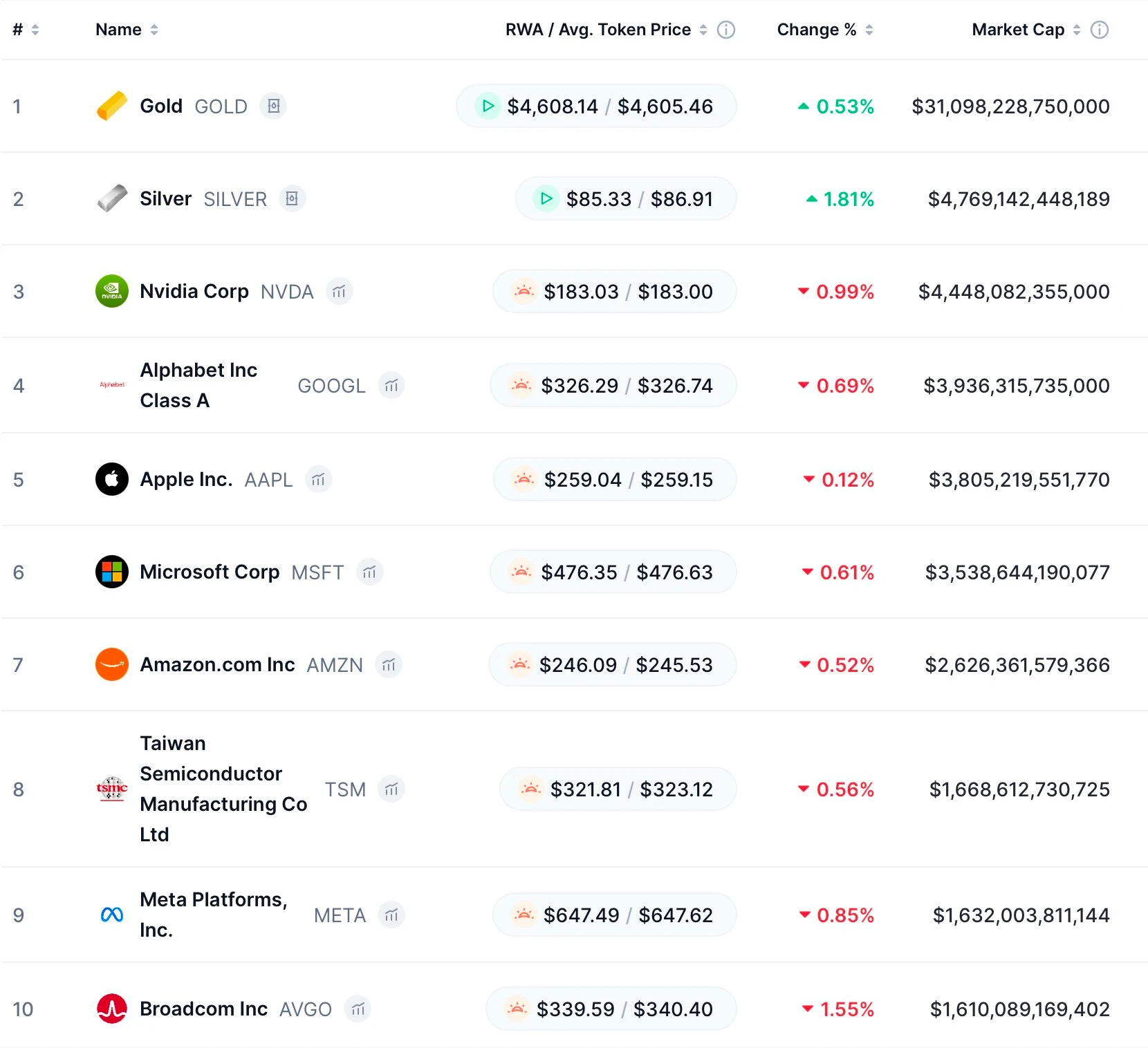Click the info icon beside RWA / Avg. Token Price
Viewport: 1148px width, 1048px height.
(x=725, y=30)
